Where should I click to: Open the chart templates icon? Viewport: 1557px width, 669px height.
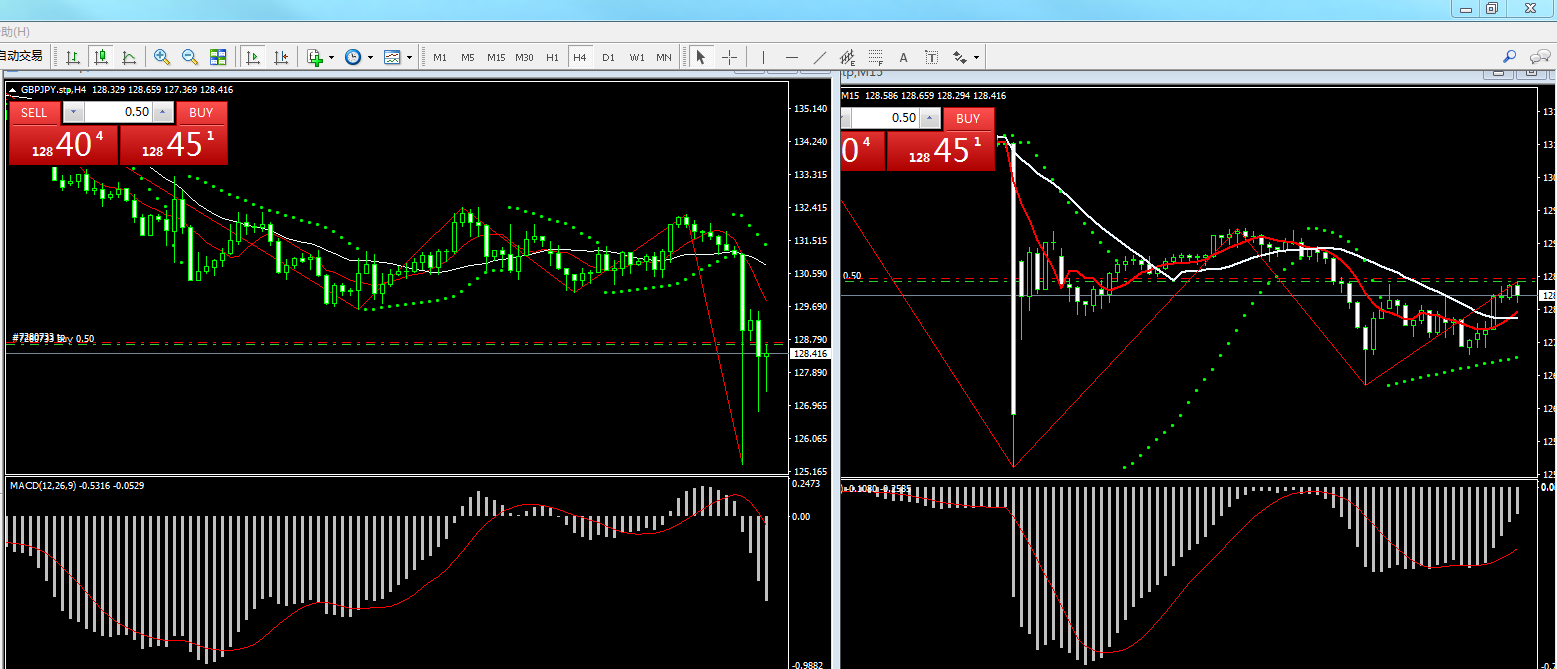click(392, 57)
